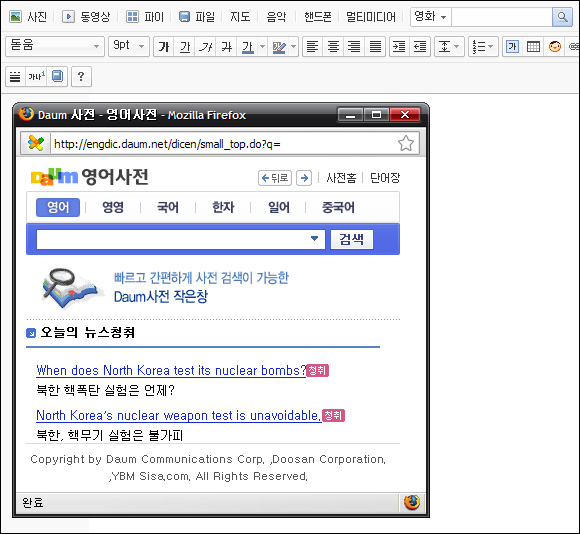The image size is (580, 534).
Task: Open link 'North Korea's nuclear weapon test is unavoidable'
Action: tap(179, 415)
